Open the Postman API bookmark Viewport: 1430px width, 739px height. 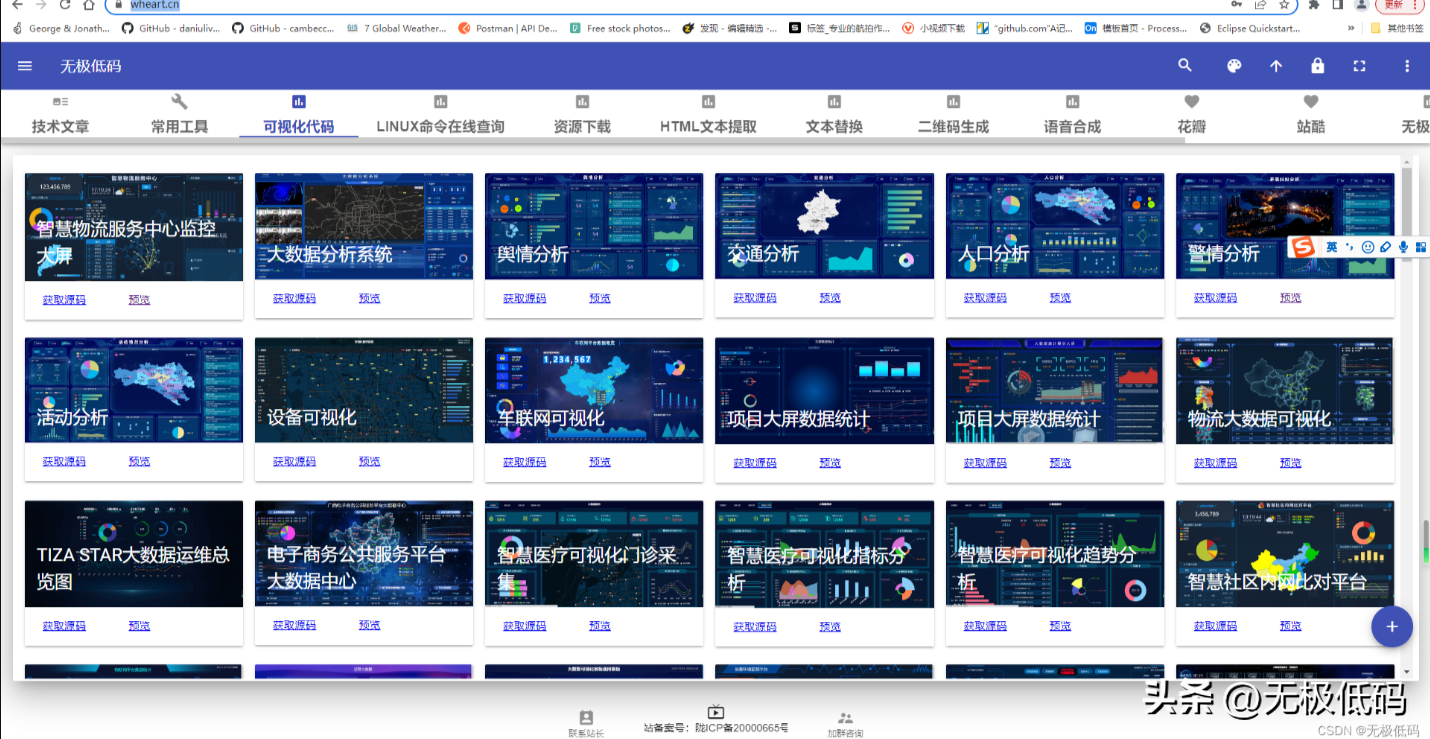(508, 29)
